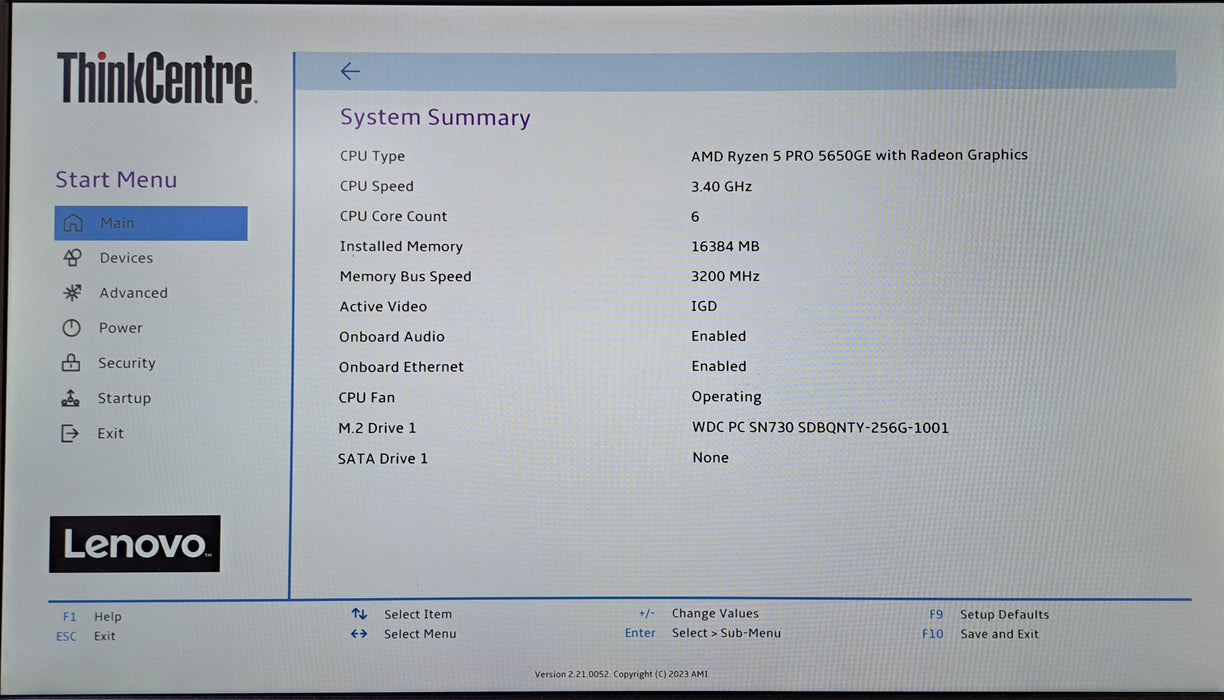
Task: Click the Security padlock icon
Action: click(71, 363)
